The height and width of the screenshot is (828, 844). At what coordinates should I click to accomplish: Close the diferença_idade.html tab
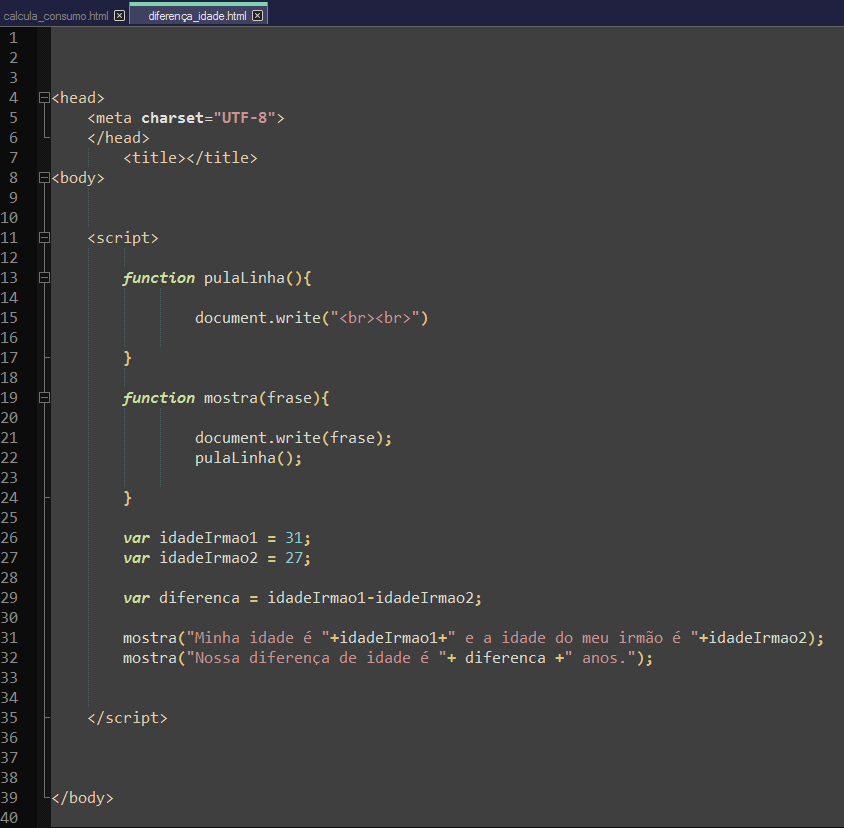[258, 16]
